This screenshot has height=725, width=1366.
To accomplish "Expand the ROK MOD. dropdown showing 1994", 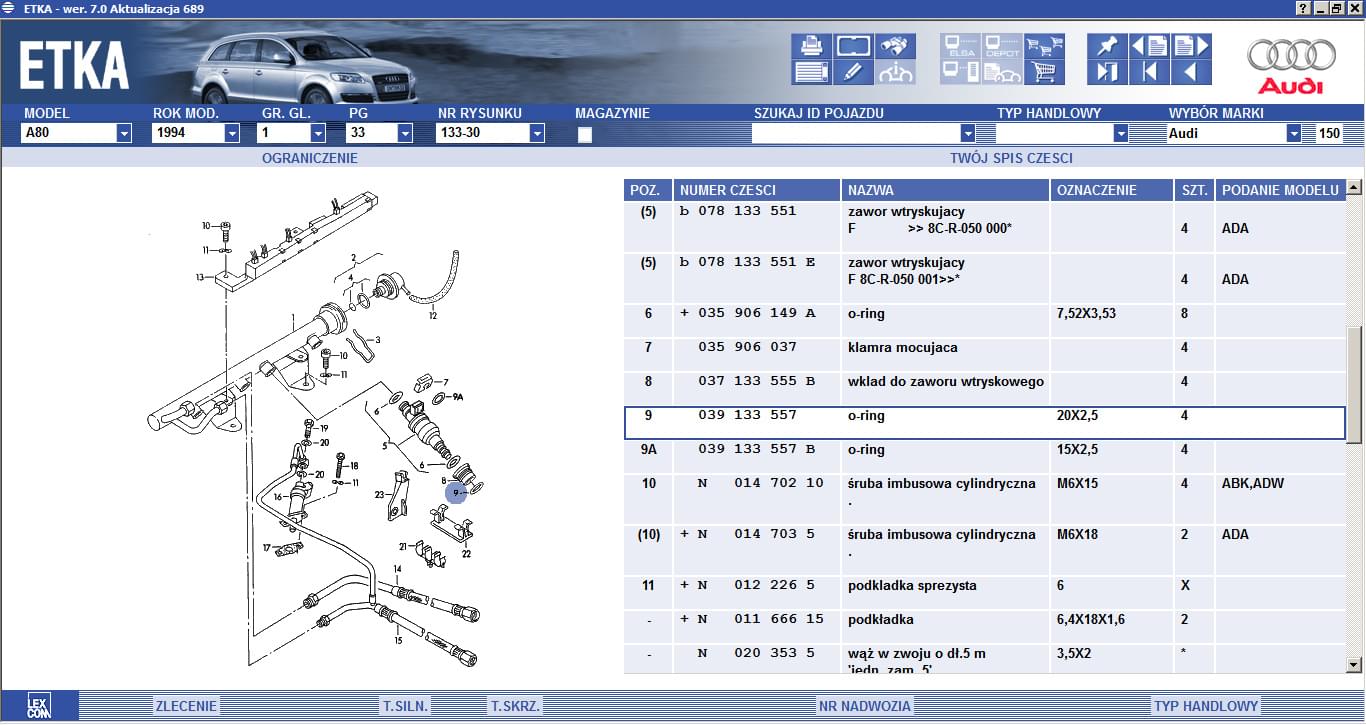I will (232, 133).
